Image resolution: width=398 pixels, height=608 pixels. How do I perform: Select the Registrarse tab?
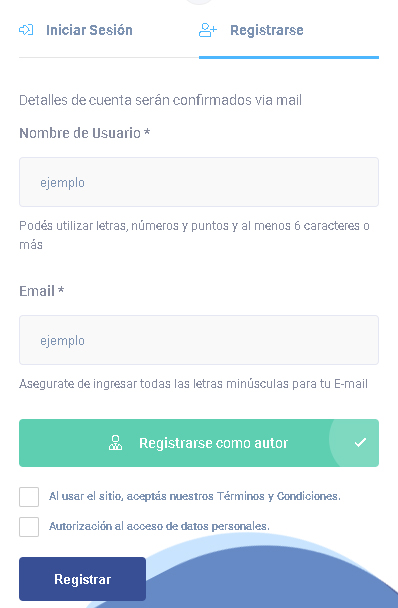[x=266, y=30]
